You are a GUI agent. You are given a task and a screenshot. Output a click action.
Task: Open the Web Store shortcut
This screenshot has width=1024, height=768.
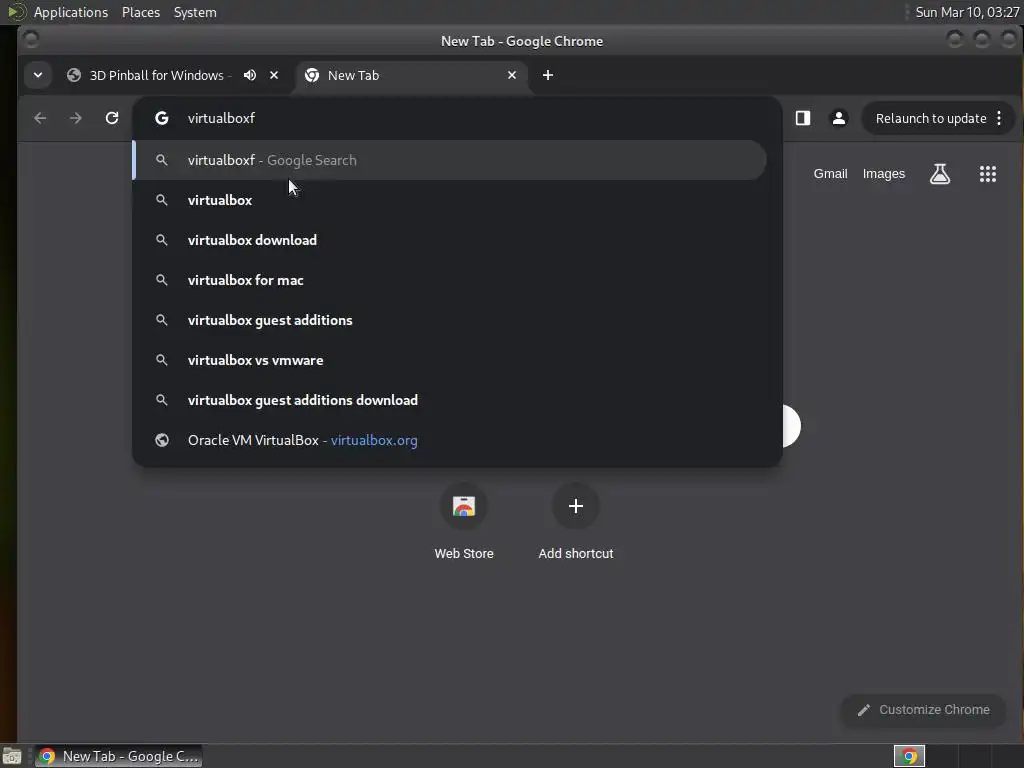click(464, 522)
